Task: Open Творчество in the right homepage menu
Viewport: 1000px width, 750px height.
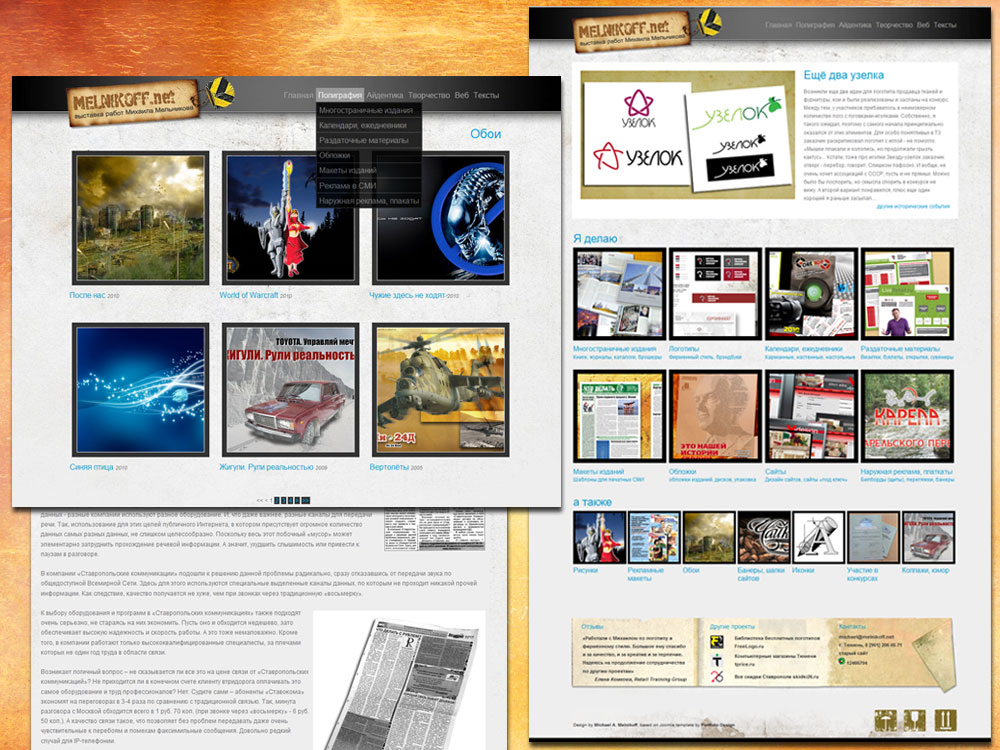Action: click(894, 25)
